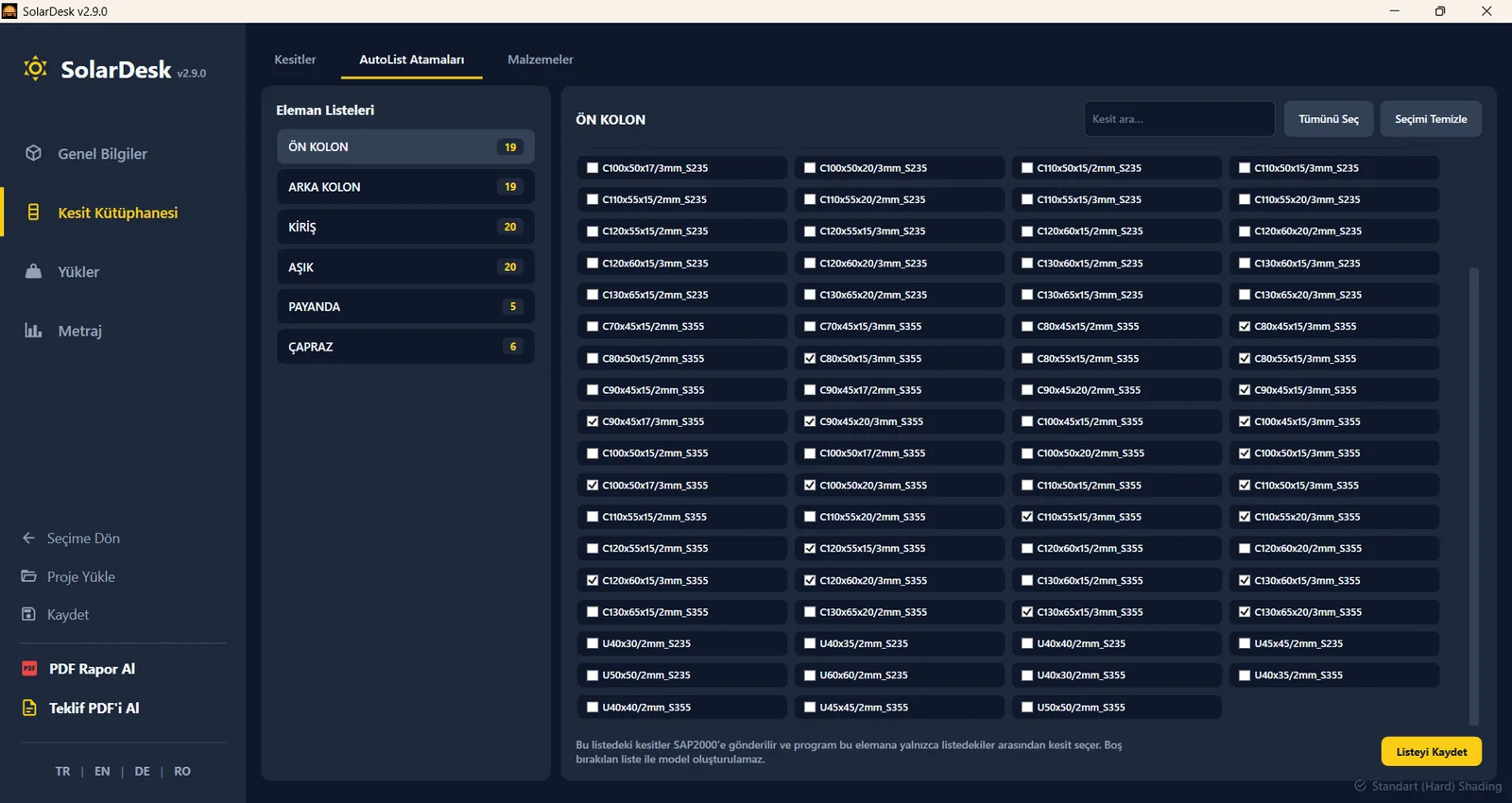This screenshot has height=803, width=1512.
Task: Select the ÇAPRAZ element list
Action: point(405,347)
